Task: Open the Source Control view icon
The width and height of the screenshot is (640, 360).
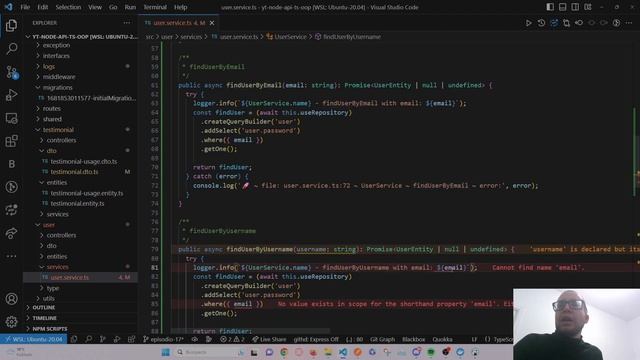Action: click(x=11, y=72)
